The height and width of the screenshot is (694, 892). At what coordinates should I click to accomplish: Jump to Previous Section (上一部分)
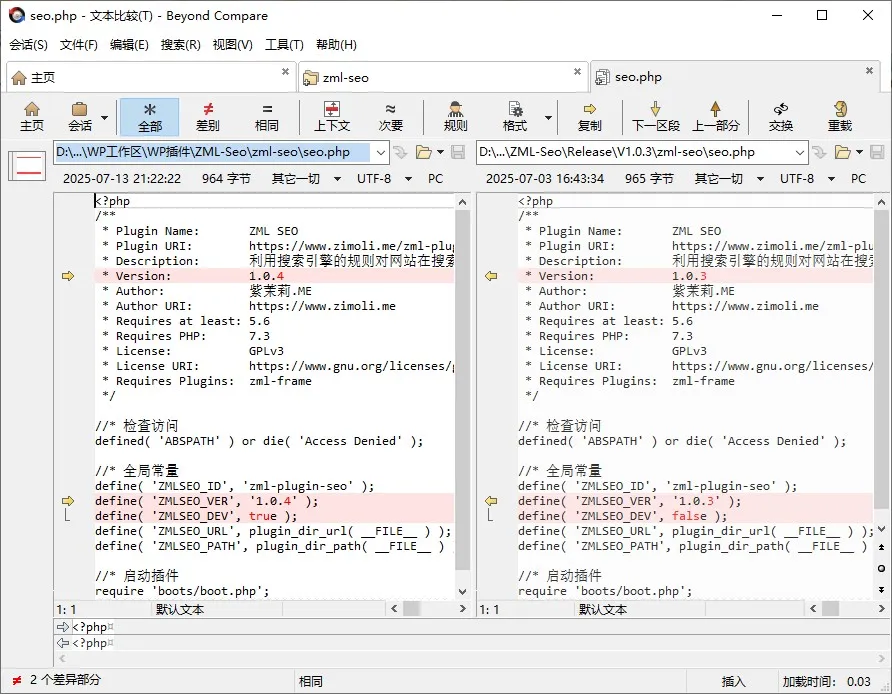pos(716,117)
